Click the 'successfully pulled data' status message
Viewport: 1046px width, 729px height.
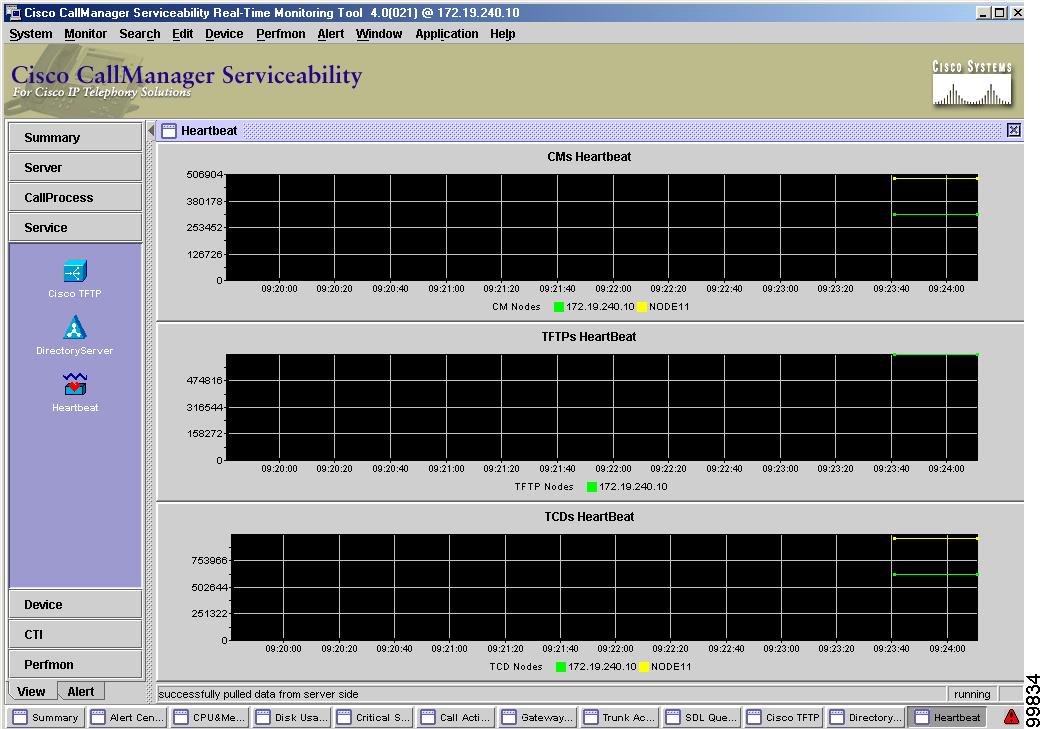click(258, 694)
